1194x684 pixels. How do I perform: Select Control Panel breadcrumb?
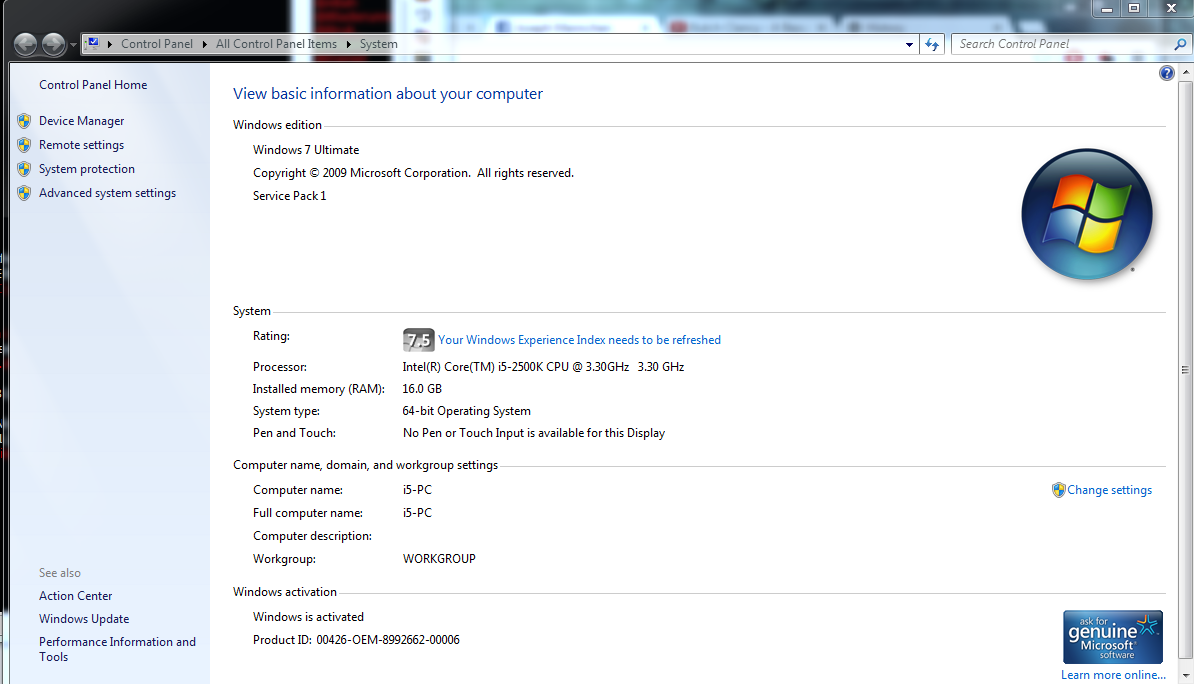(157, 44)
